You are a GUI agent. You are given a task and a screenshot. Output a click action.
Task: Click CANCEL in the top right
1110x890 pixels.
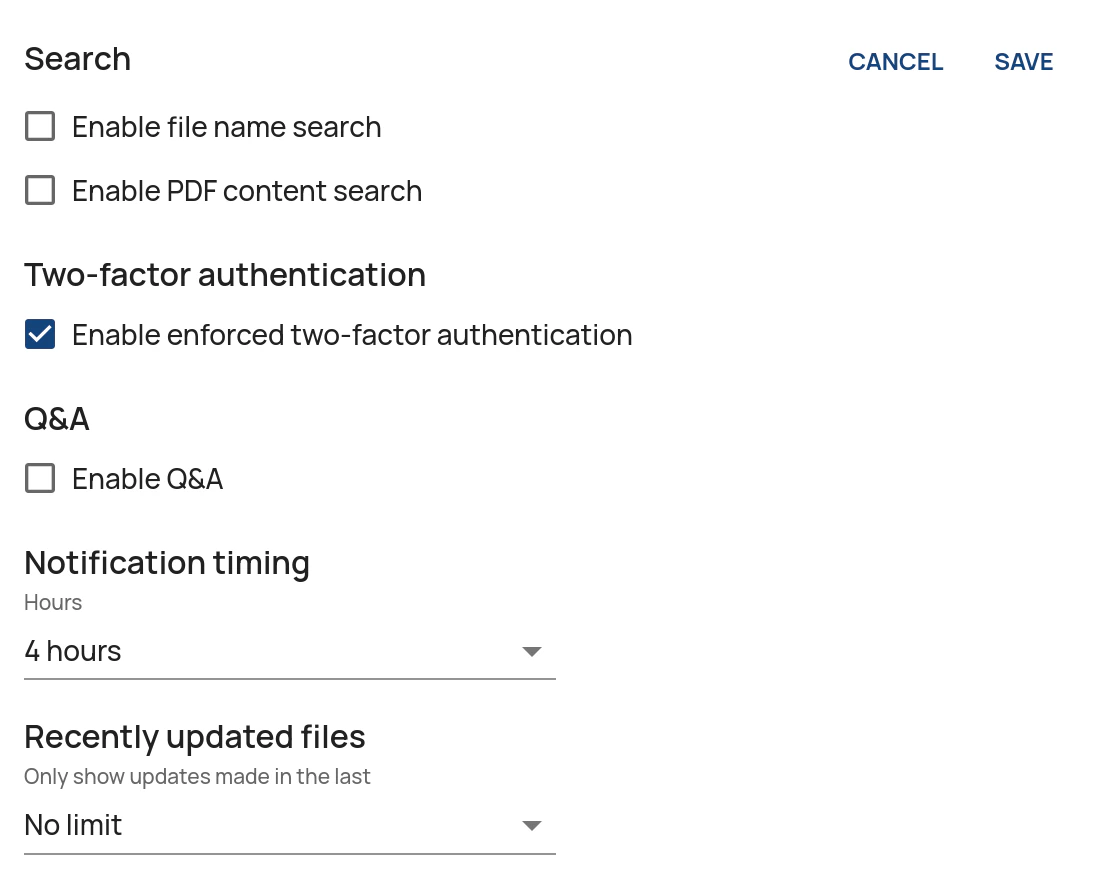(x=896, y=61)
